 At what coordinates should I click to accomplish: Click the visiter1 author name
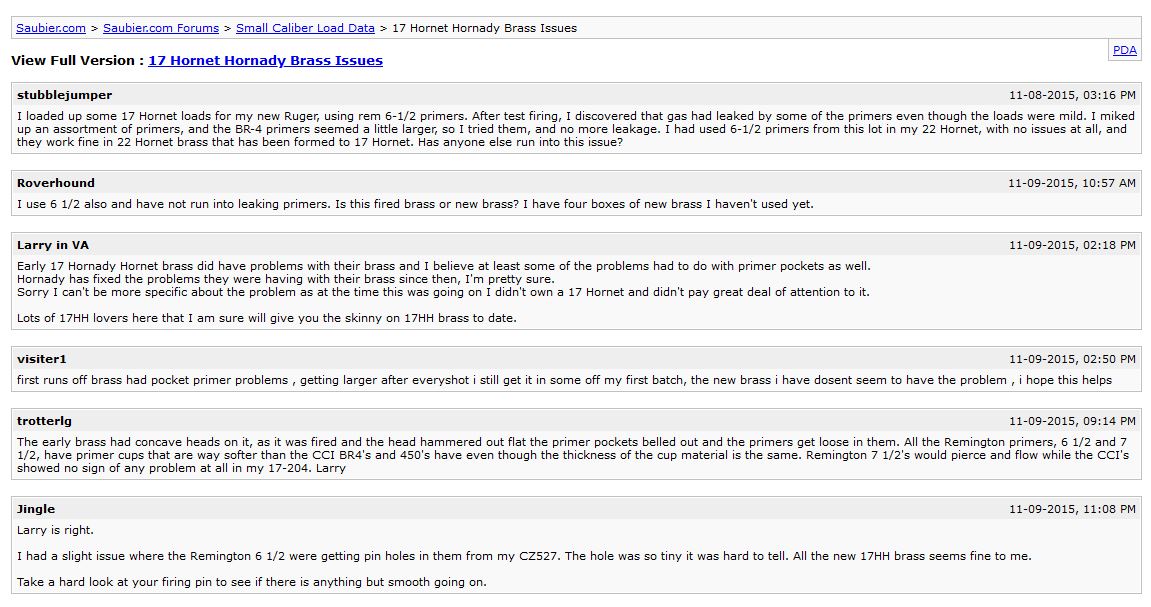pyautogui.click(x=42, y=359)
